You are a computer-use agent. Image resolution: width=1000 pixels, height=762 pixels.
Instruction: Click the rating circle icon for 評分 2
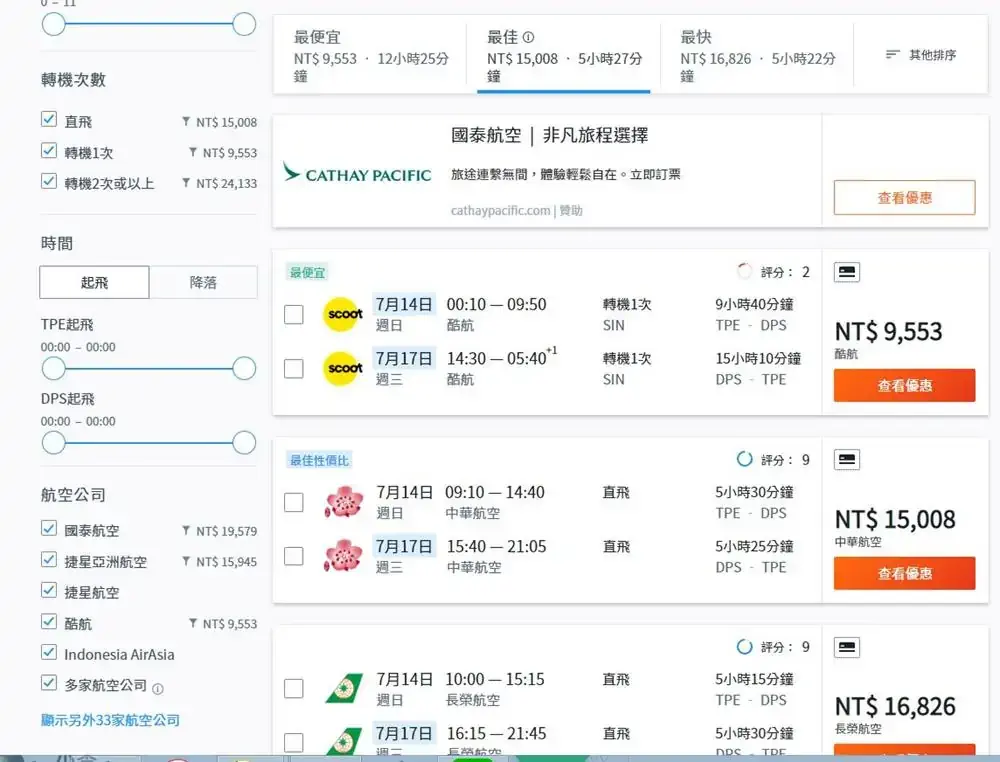(744, 272)
